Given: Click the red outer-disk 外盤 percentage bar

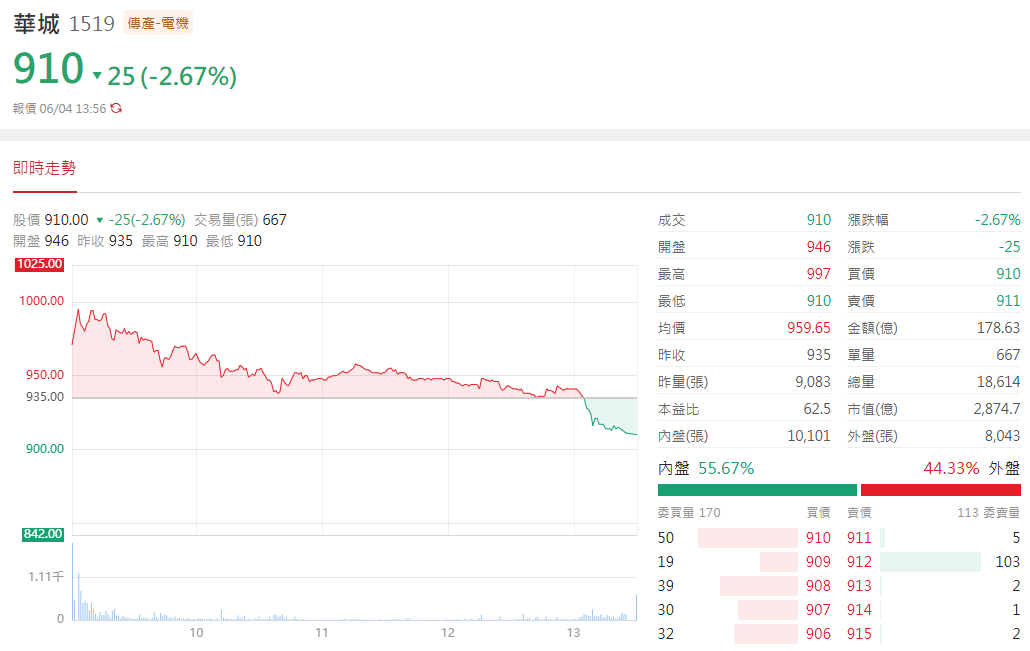Looking at the screenshot, I should 941,490.
